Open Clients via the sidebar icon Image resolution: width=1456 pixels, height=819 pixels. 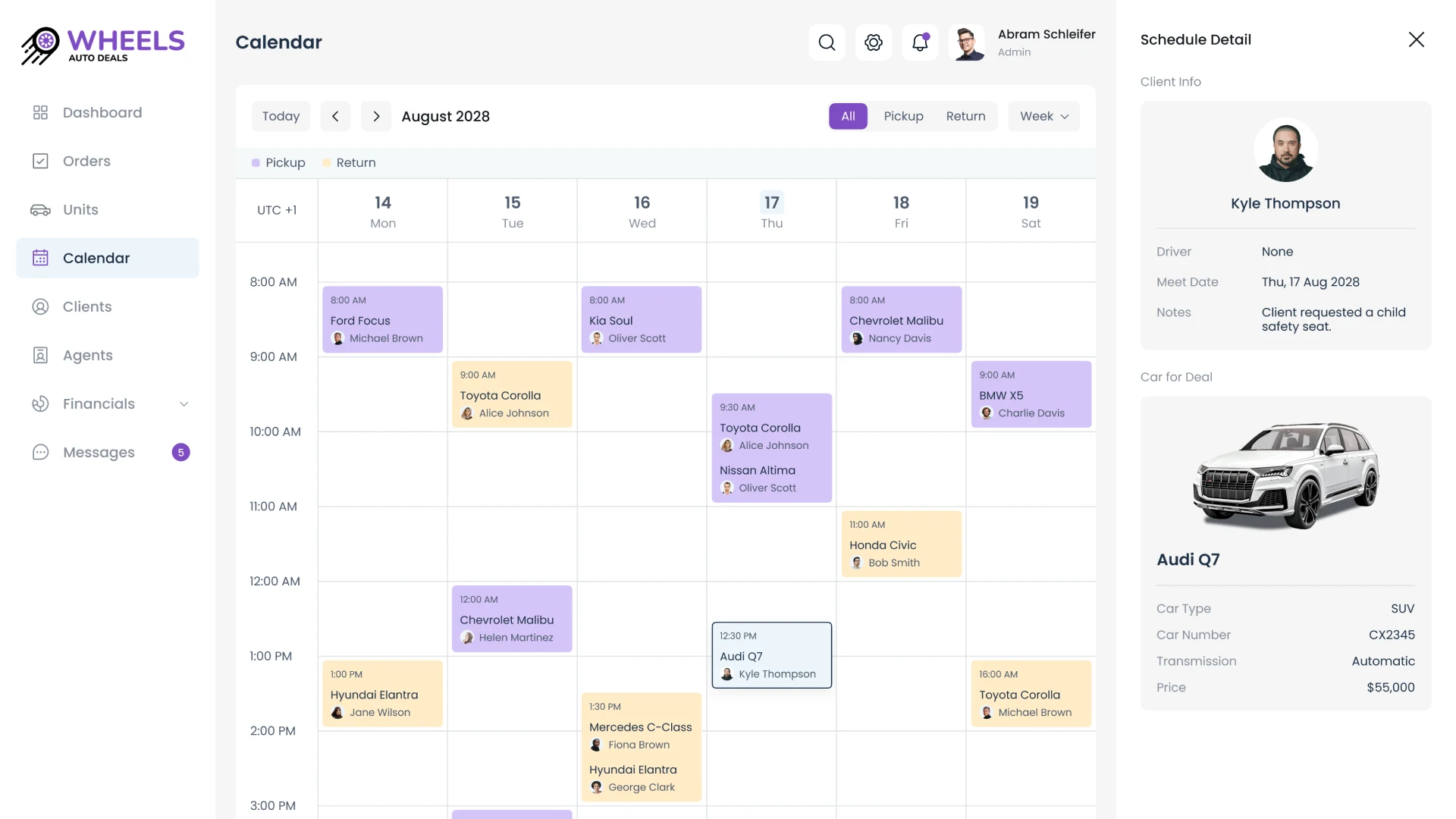pyautogui.click(x=40, y=306)
